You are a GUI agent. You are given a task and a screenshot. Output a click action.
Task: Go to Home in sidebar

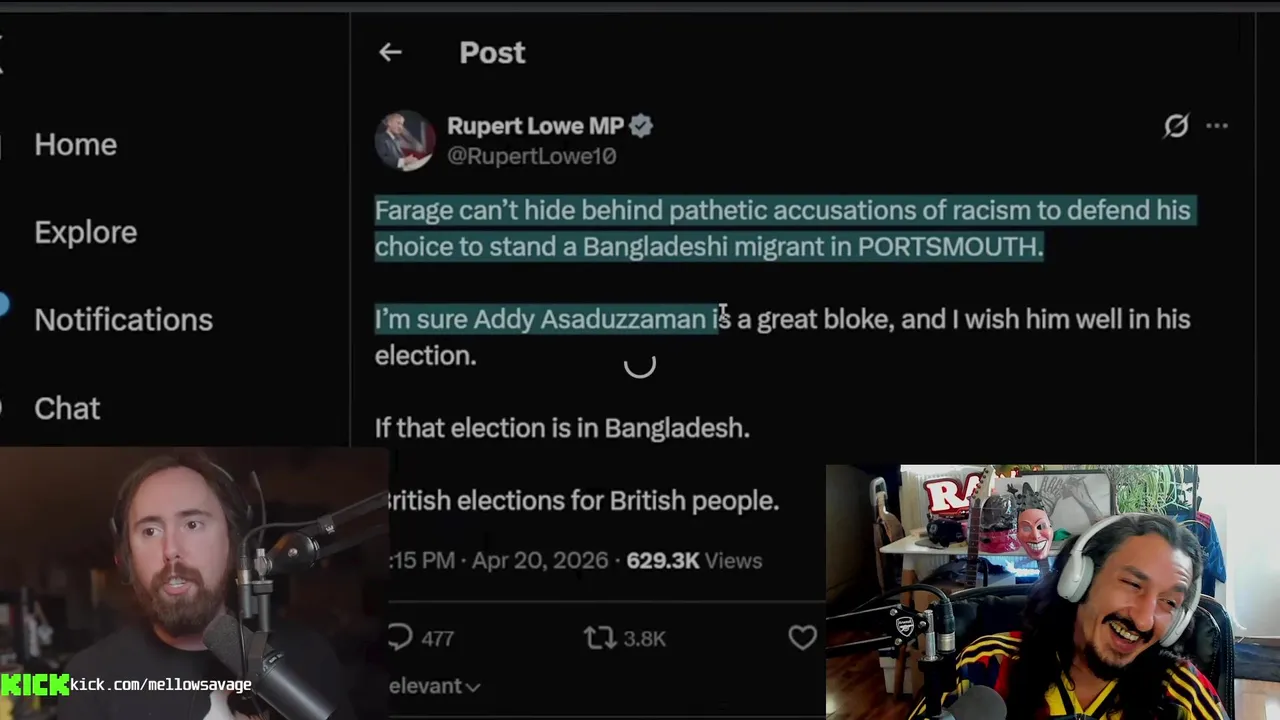click(76, 144)
